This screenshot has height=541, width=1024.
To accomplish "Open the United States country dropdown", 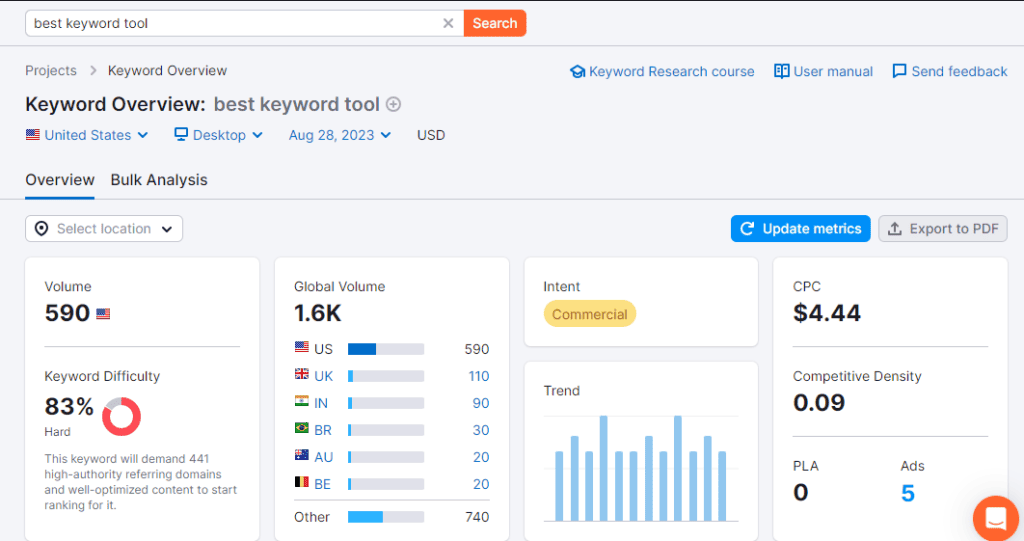I will (88, 135).
